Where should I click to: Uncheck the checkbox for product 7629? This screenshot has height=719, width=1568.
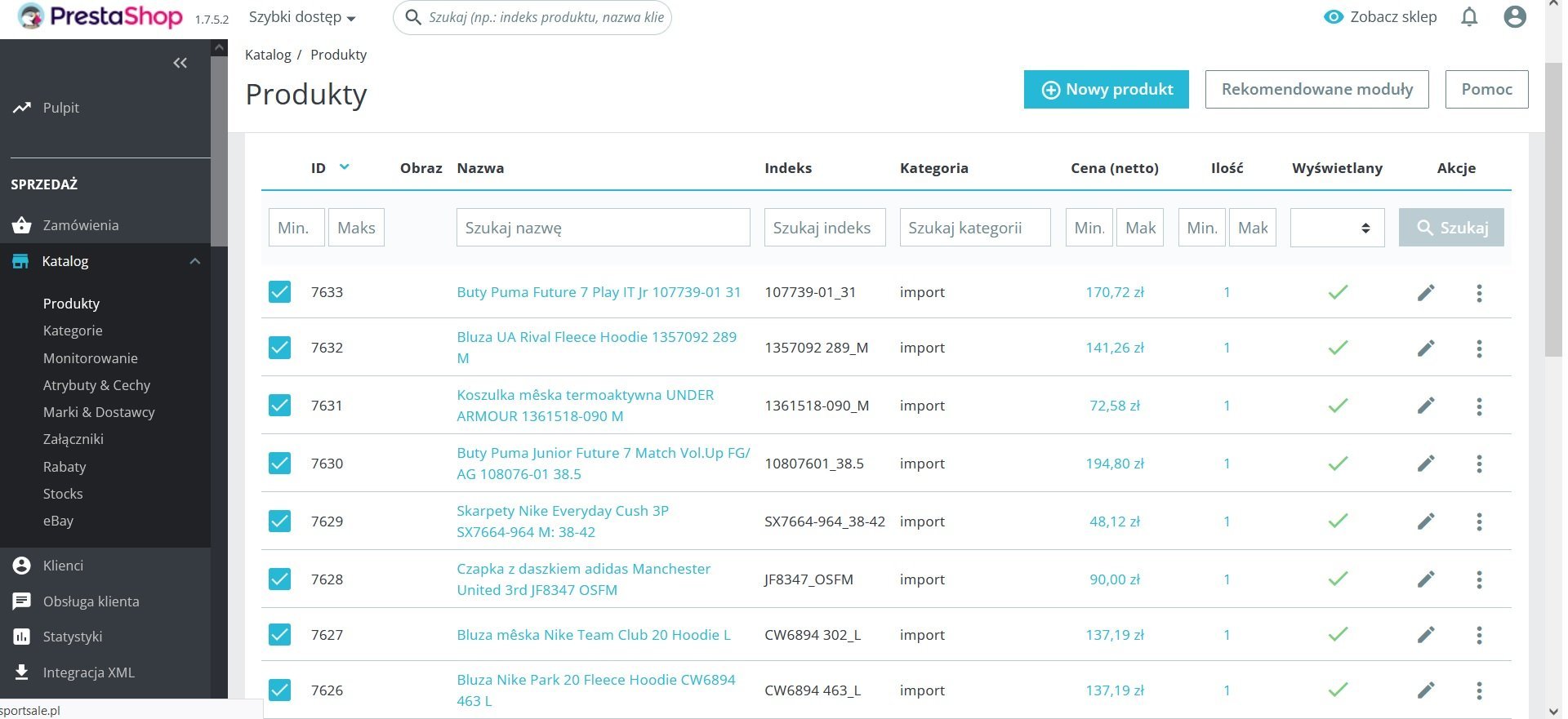(279, 521)
